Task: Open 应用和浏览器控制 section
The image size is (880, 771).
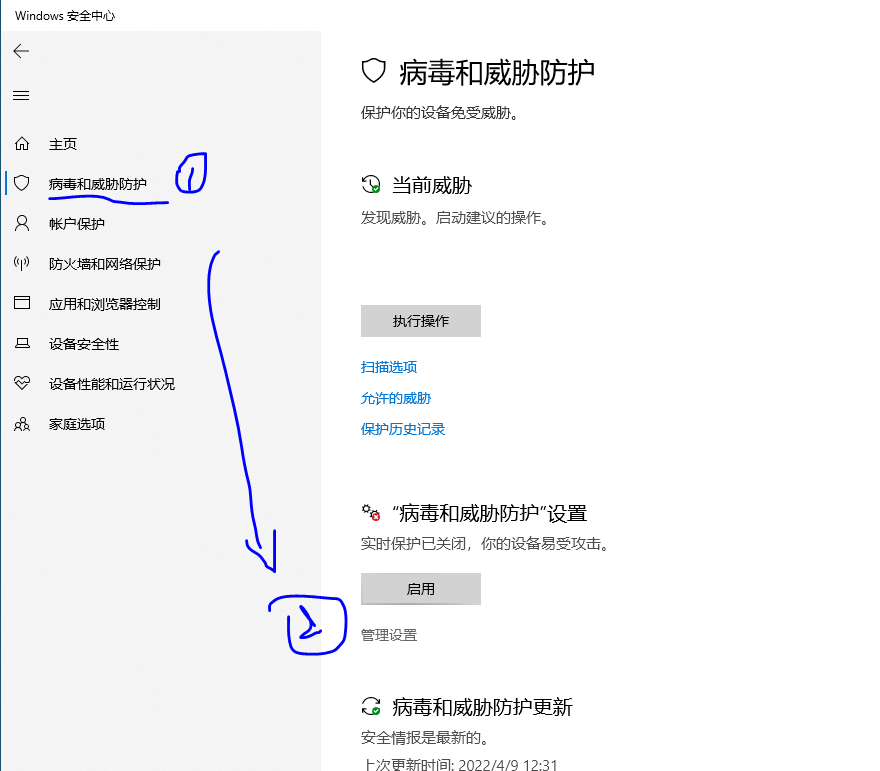Action: coord(104,304)
